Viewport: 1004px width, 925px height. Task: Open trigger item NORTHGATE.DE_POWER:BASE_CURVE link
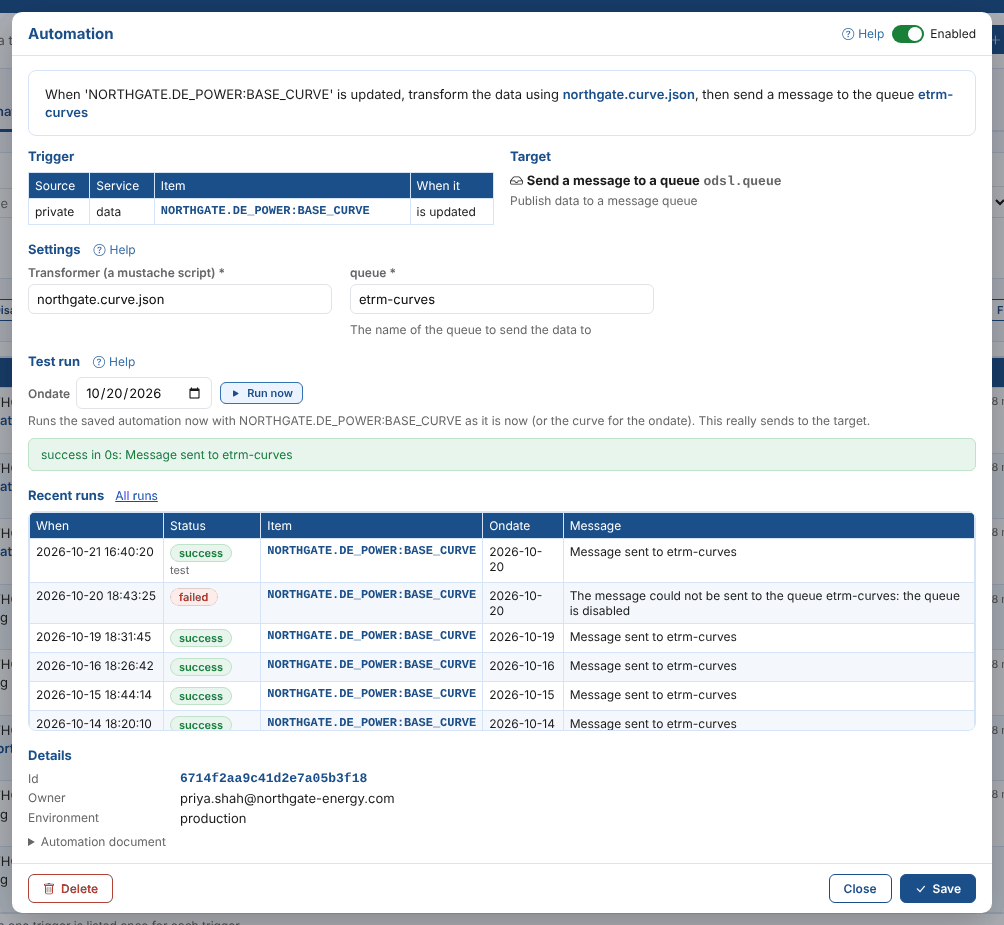[264, 211]
